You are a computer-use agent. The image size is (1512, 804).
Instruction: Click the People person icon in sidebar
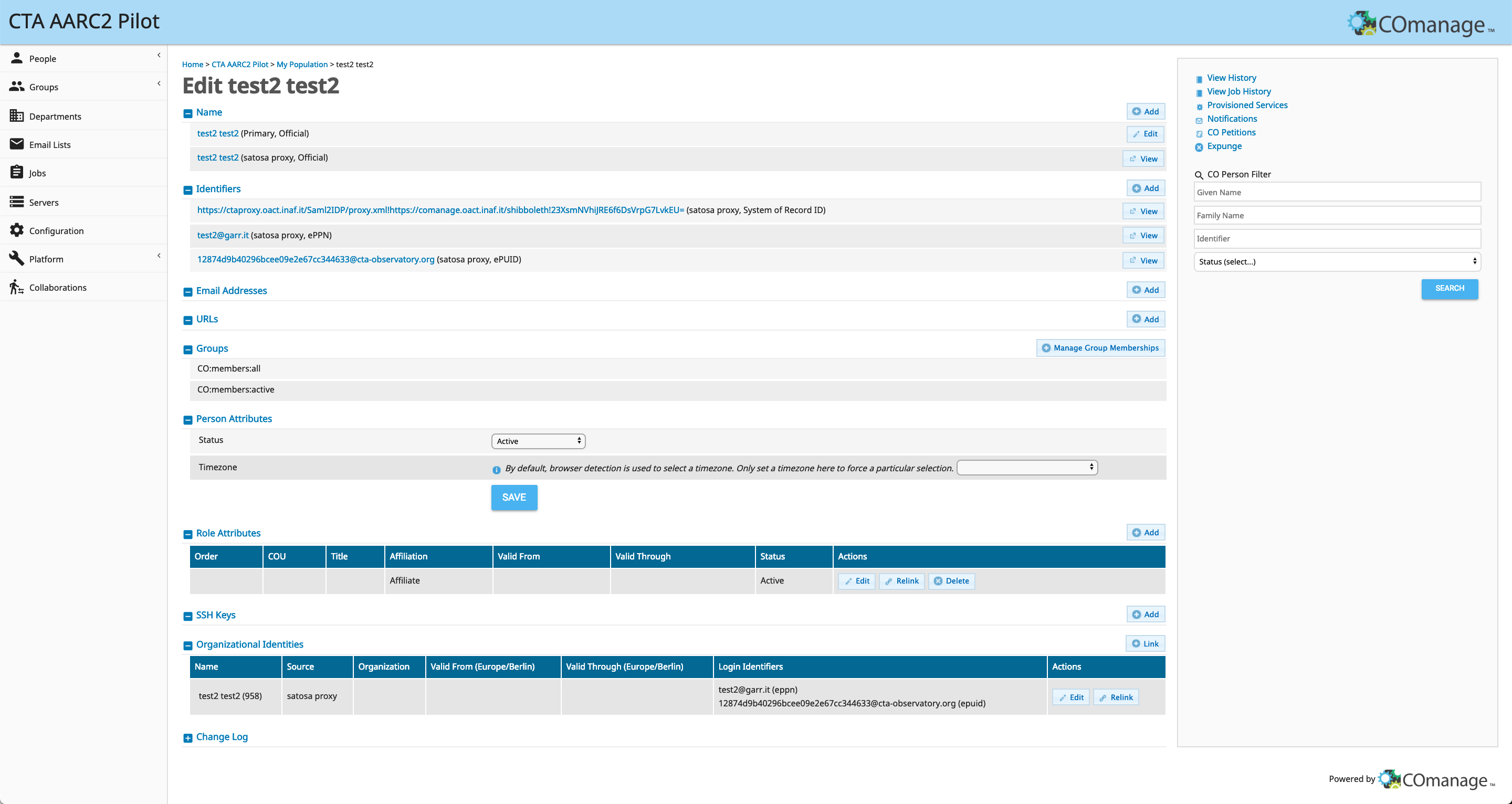click(x=16, y=58)
